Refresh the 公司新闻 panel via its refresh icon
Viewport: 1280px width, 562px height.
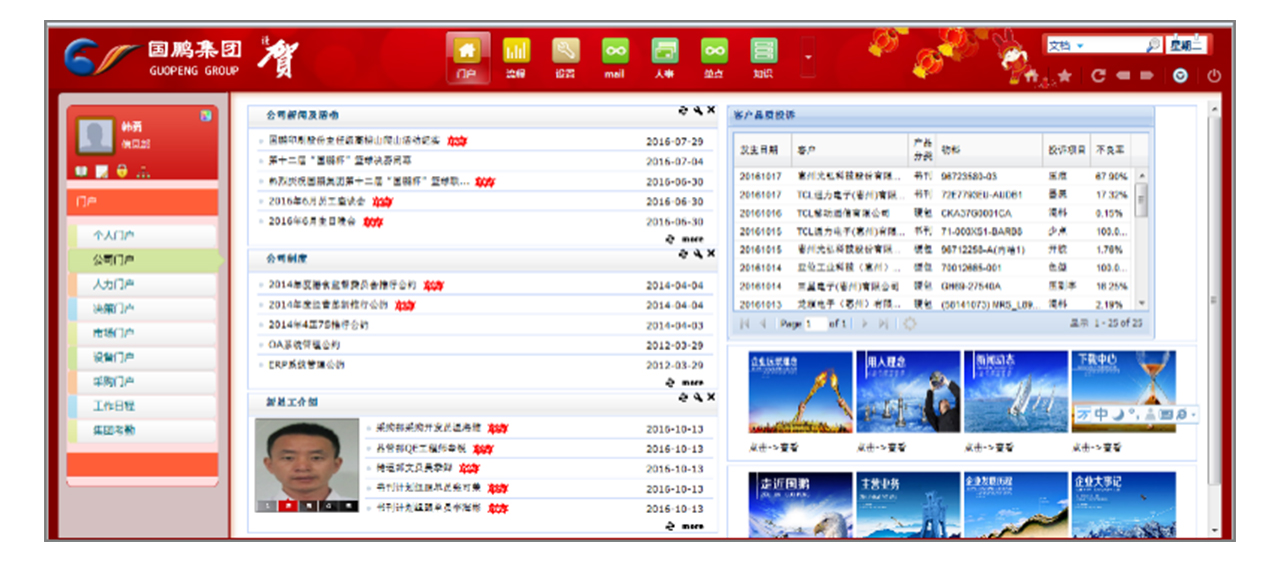[x=684, y=111]
